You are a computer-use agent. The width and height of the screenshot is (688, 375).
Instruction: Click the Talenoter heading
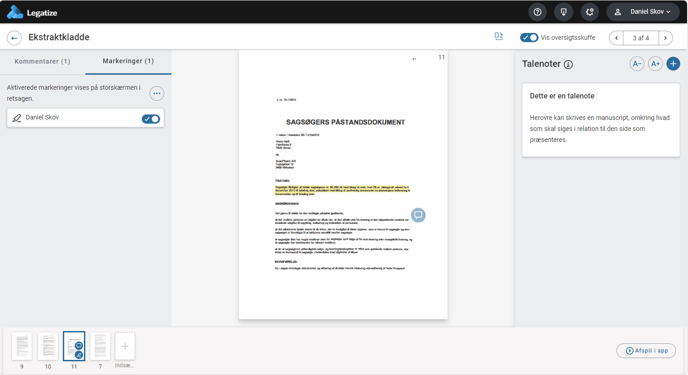pyautogui.click(x=541, y=64)
